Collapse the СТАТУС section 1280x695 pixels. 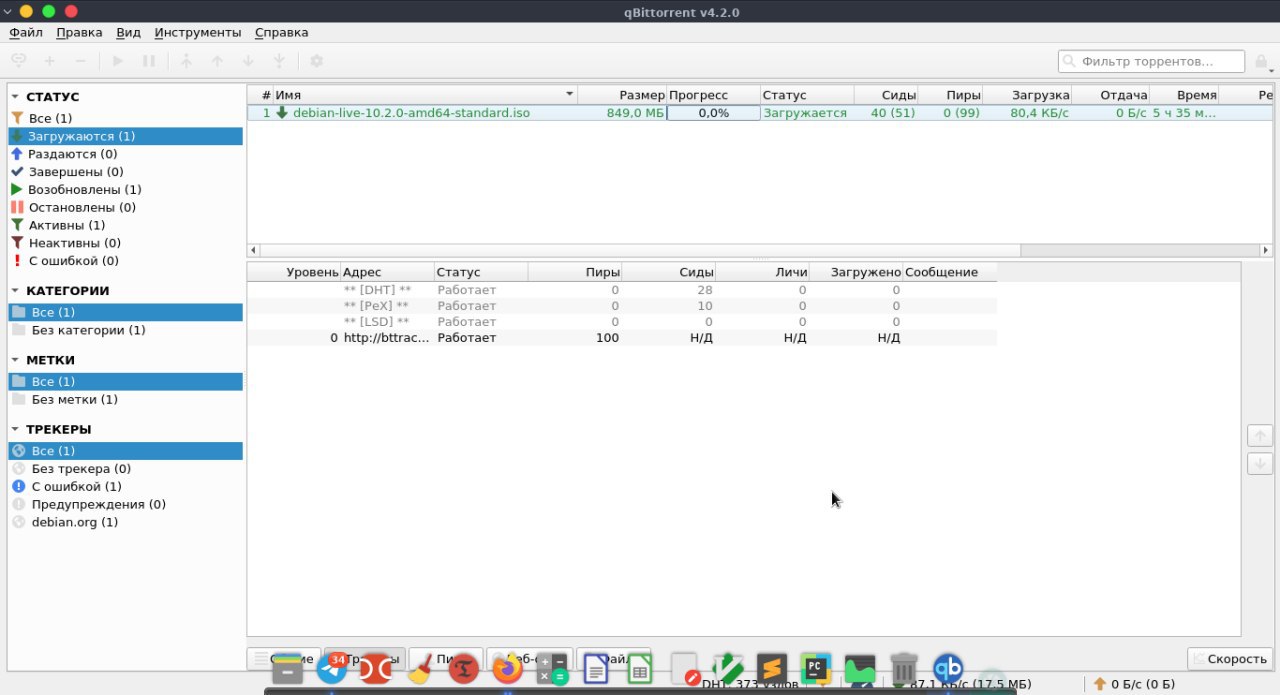click(15, 97)
